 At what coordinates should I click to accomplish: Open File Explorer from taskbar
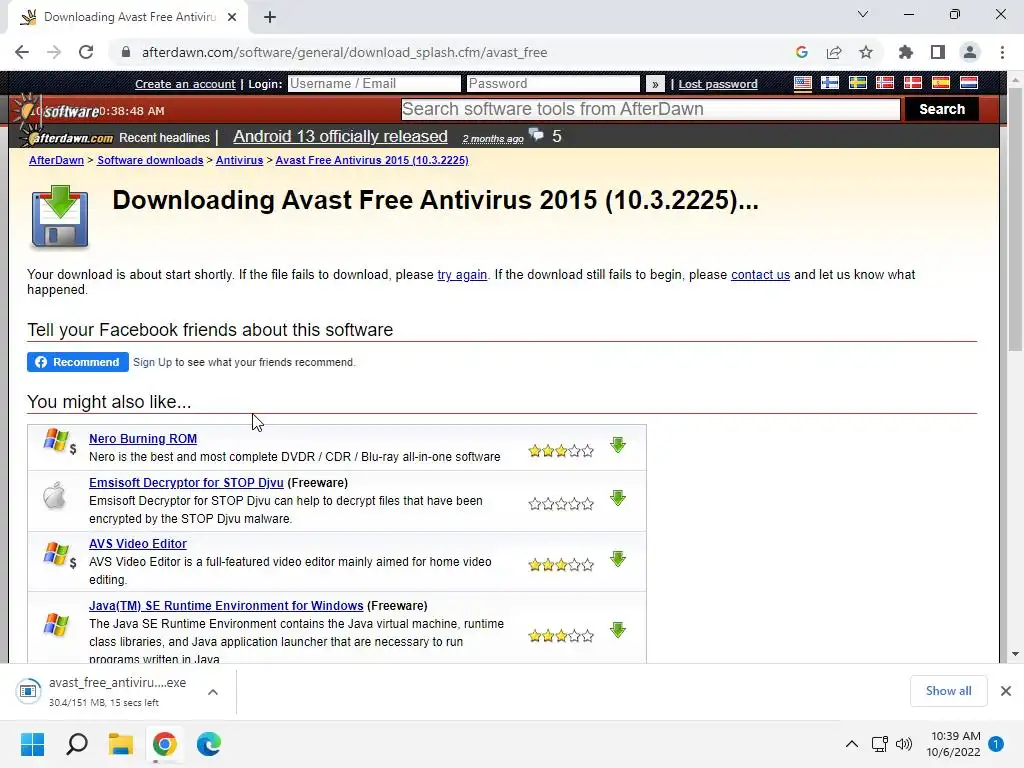[121, 744]
